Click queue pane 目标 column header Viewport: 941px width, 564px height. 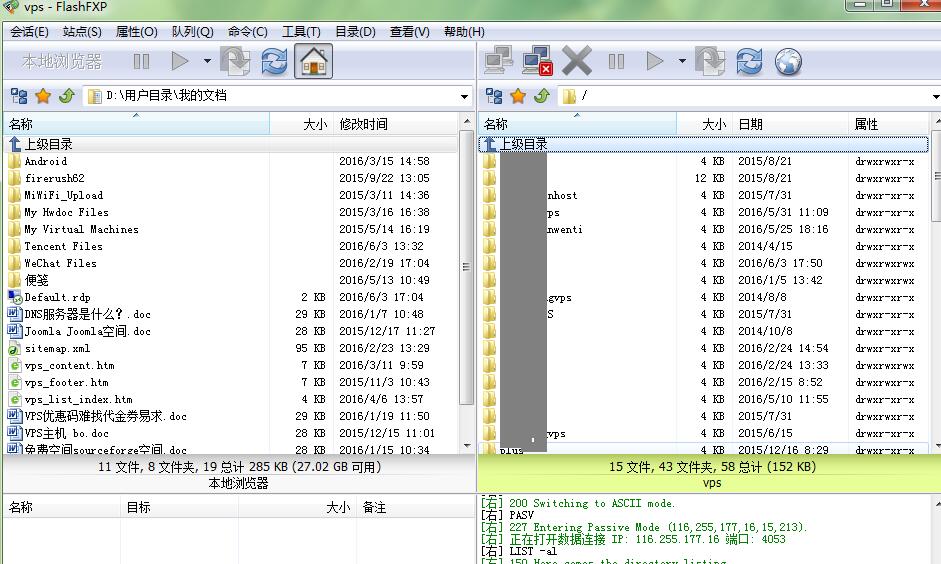pyautogui.click(x=179, y=508)
